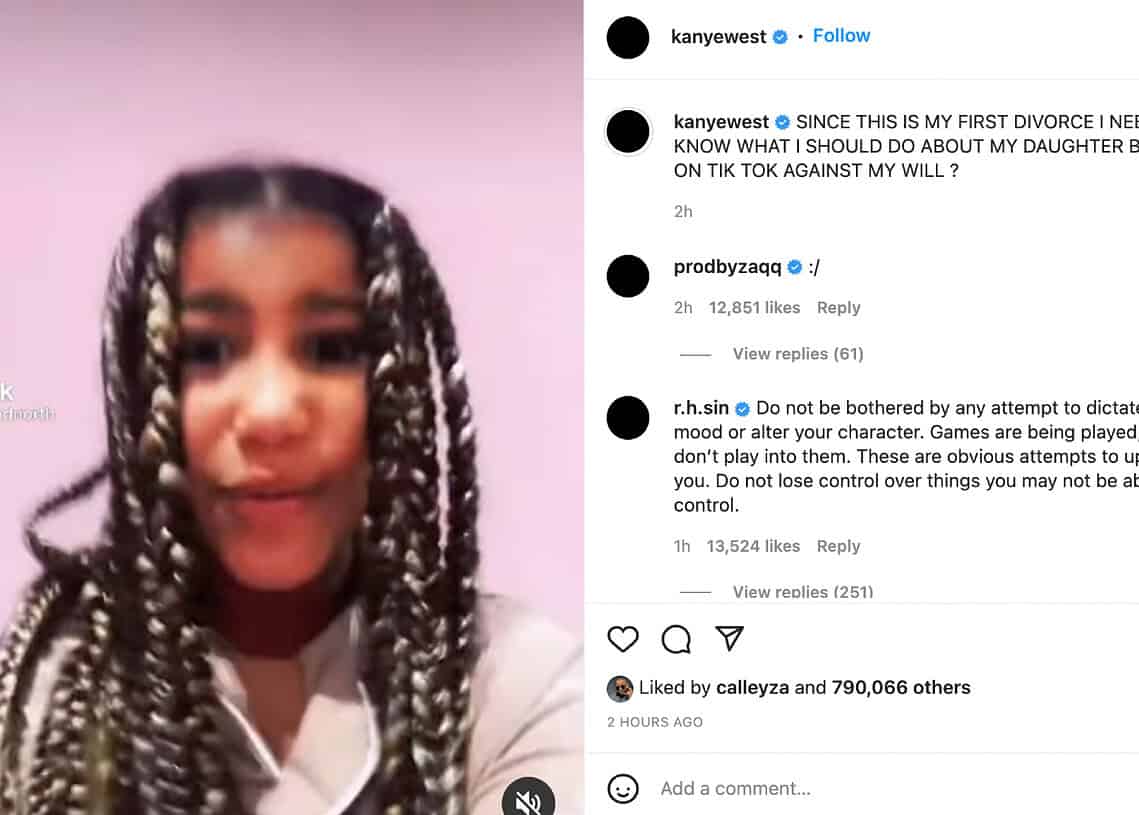The height and width of the screenshot is (815, 1139).
Task: View 13,524 likes on r.h.sin comment
Action: pyautogui.click(x=753, y=546)
